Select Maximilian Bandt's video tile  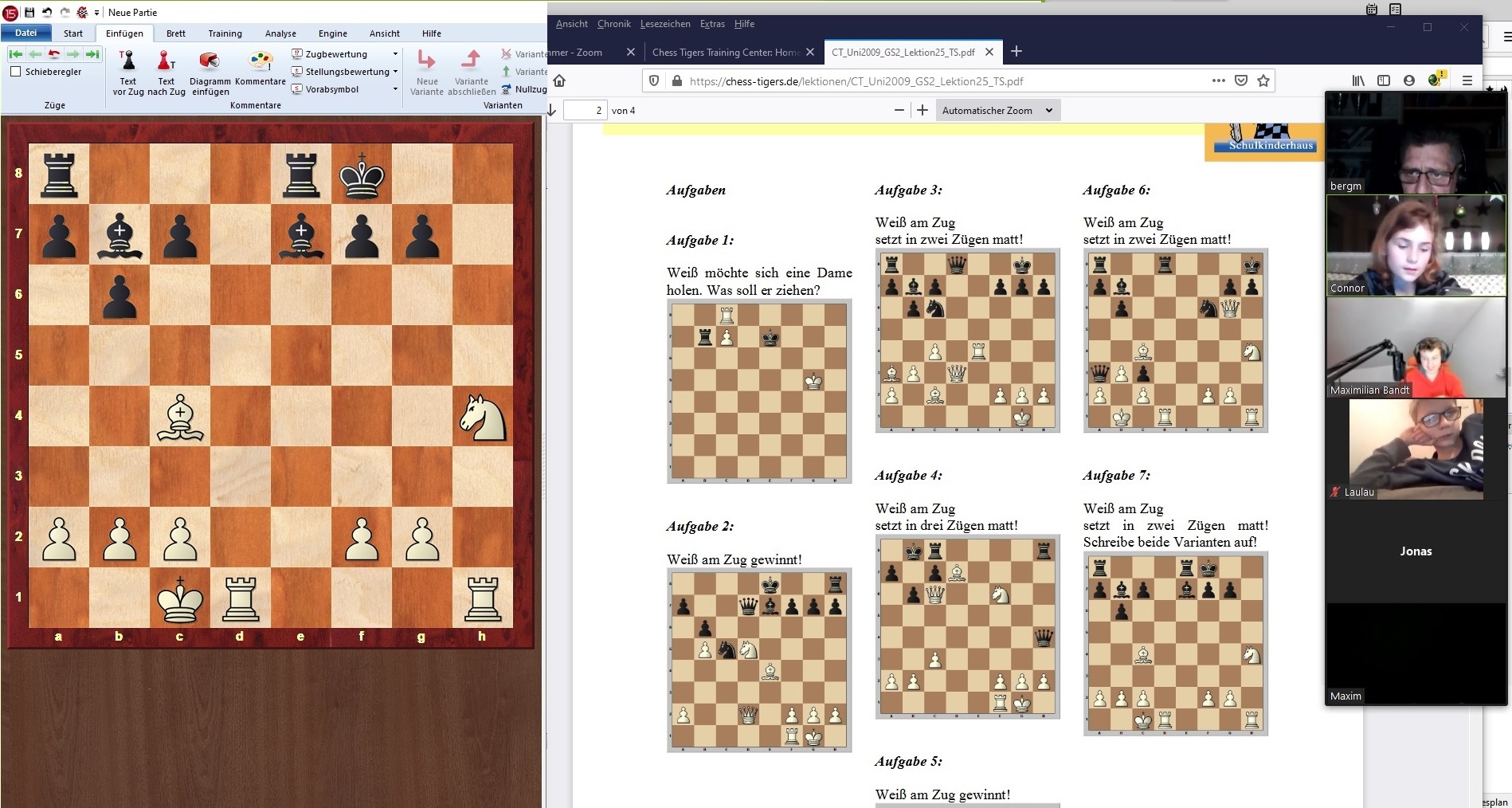click(x=1416, y=347)
